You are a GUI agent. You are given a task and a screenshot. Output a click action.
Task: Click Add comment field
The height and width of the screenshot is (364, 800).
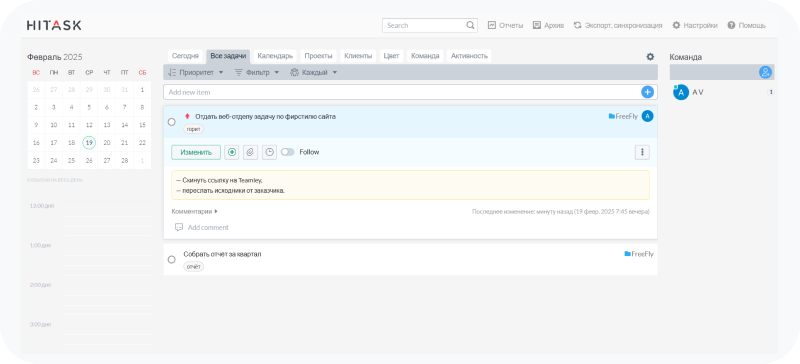click(208, 227)
